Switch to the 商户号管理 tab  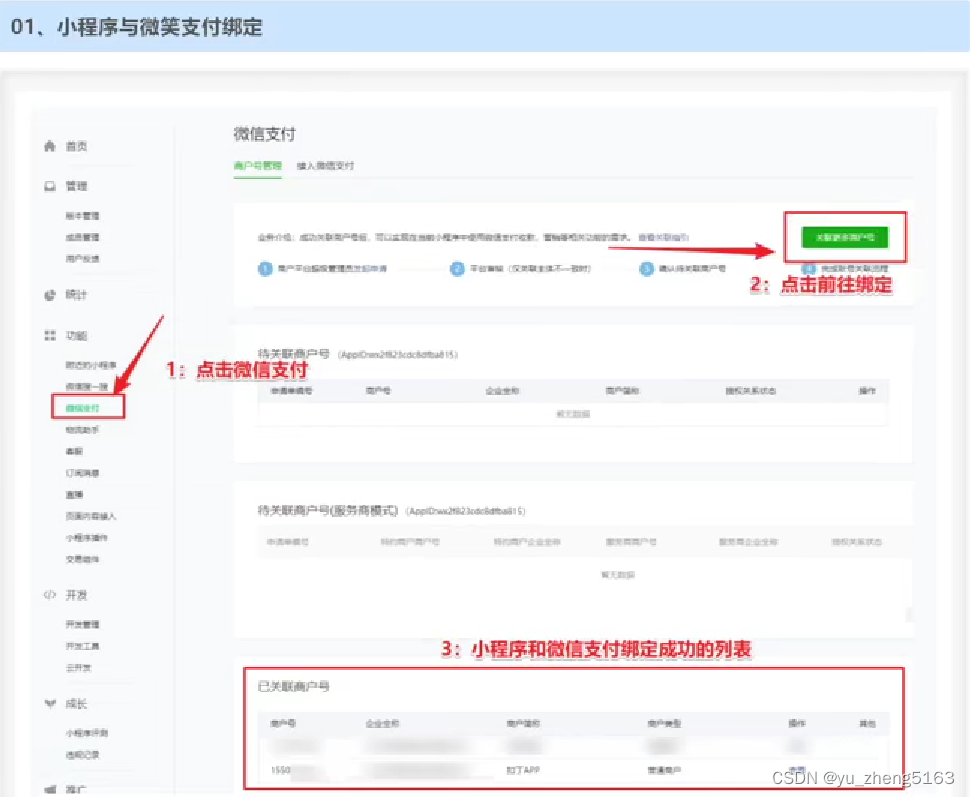(257, 165)
